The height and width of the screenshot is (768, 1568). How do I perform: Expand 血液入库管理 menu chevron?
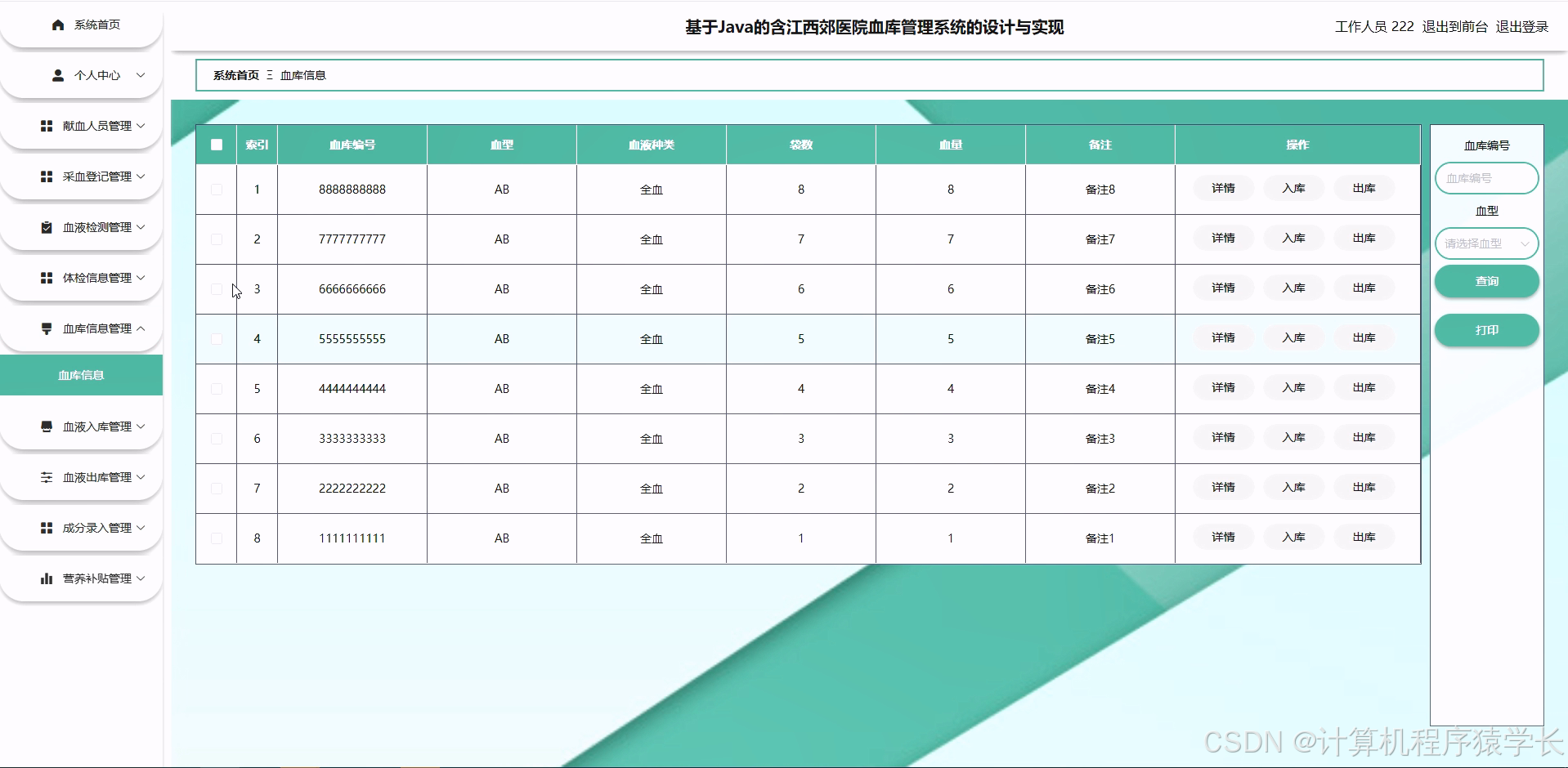(x=141, y=426)
